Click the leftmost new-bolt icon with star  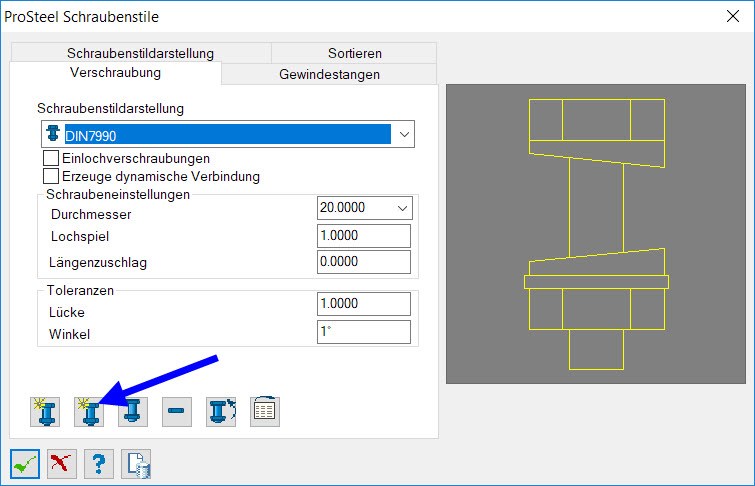click(45, 412)
